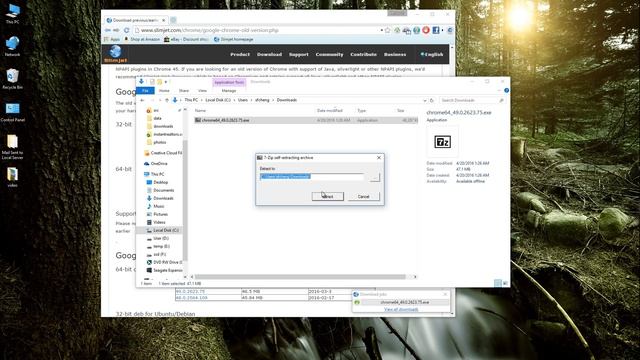Open Explorer address history dropdown
This screenshot has width=640, height=360.
(x=424, y=100)
